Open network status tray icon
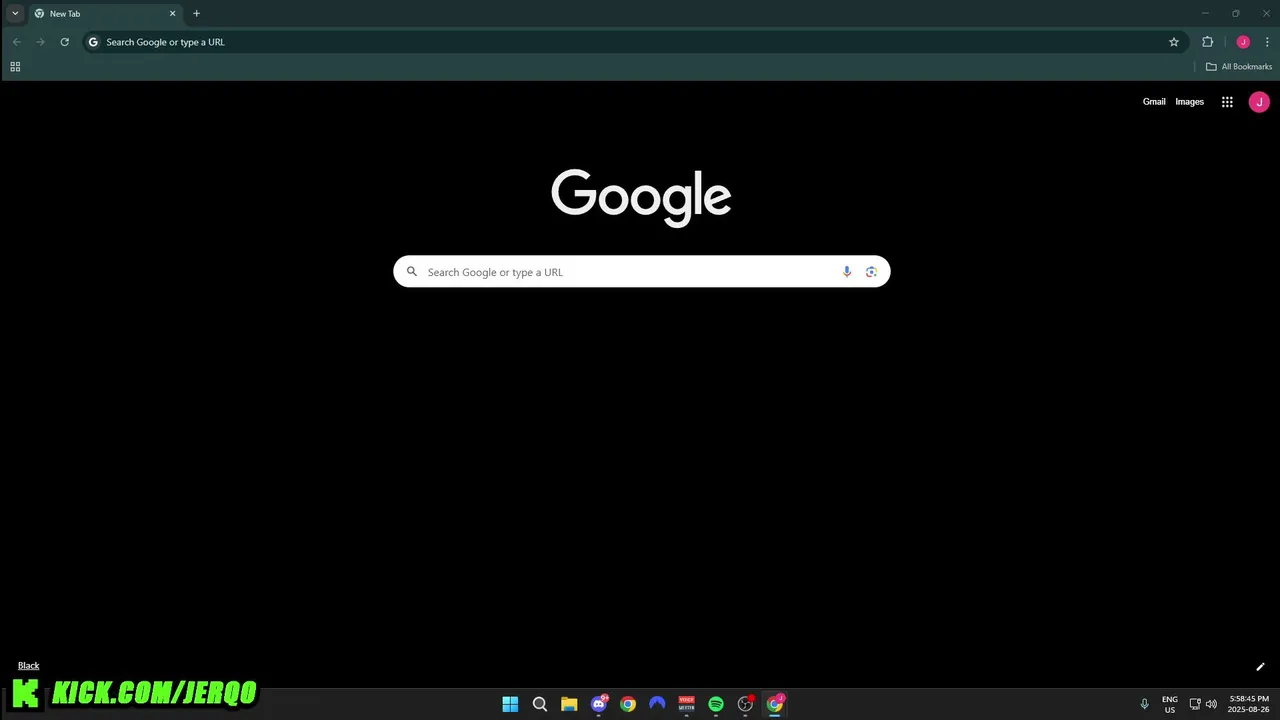 click(x=1195, y=704)
